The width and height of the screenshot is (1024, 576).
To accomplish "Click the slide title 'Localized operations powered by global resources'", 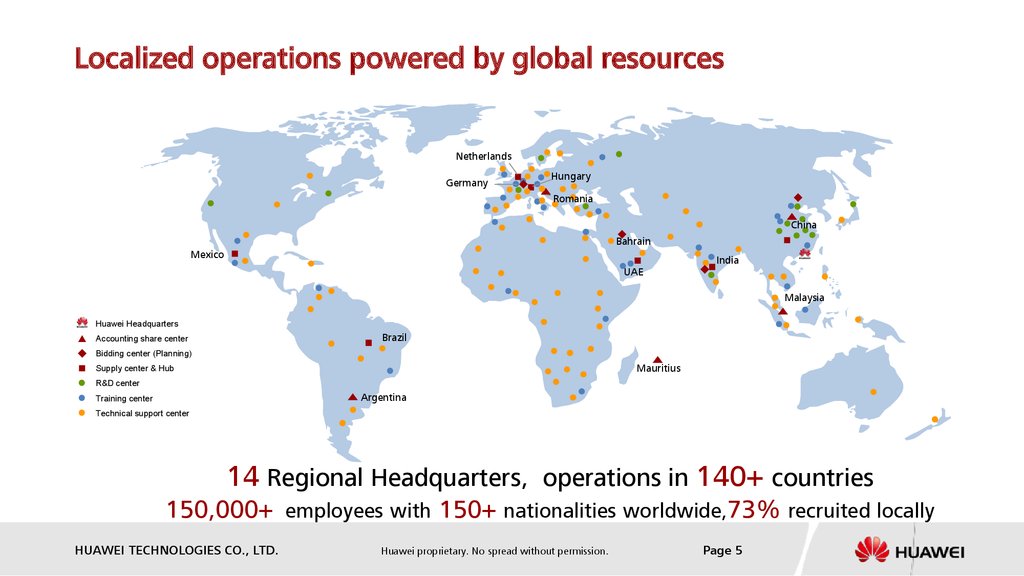I will 399,58.
